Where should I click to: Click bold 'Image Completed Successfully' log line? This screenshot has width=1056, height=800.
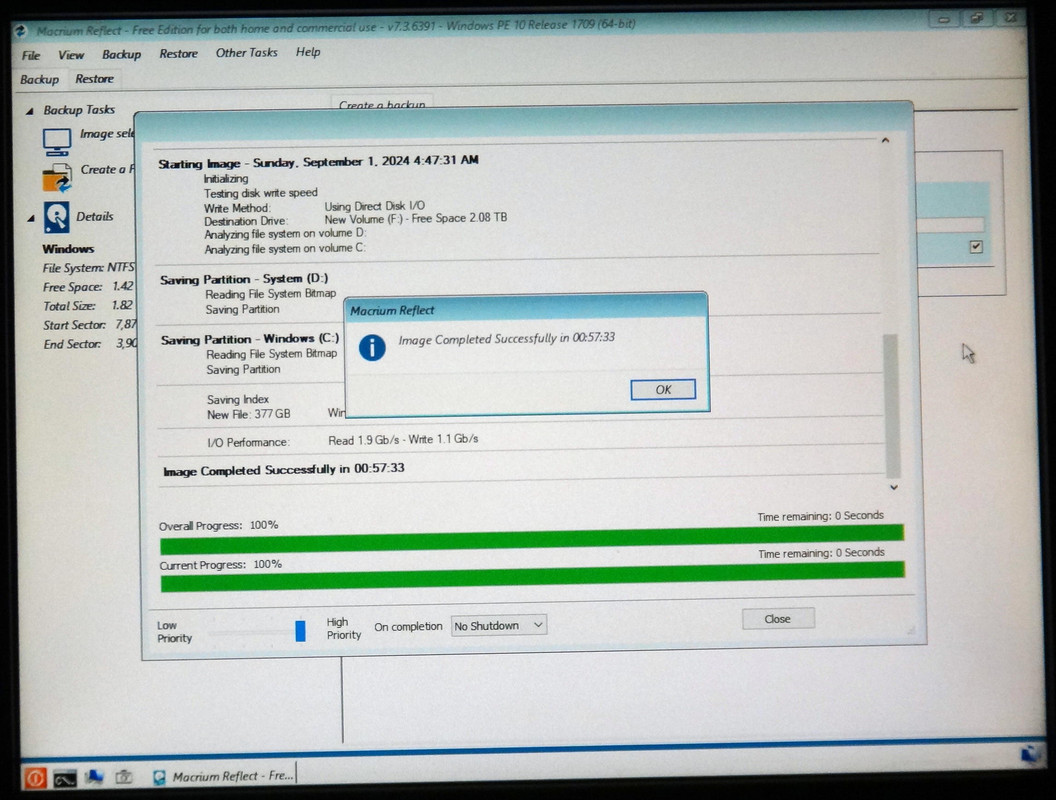(x=284, y=469)
